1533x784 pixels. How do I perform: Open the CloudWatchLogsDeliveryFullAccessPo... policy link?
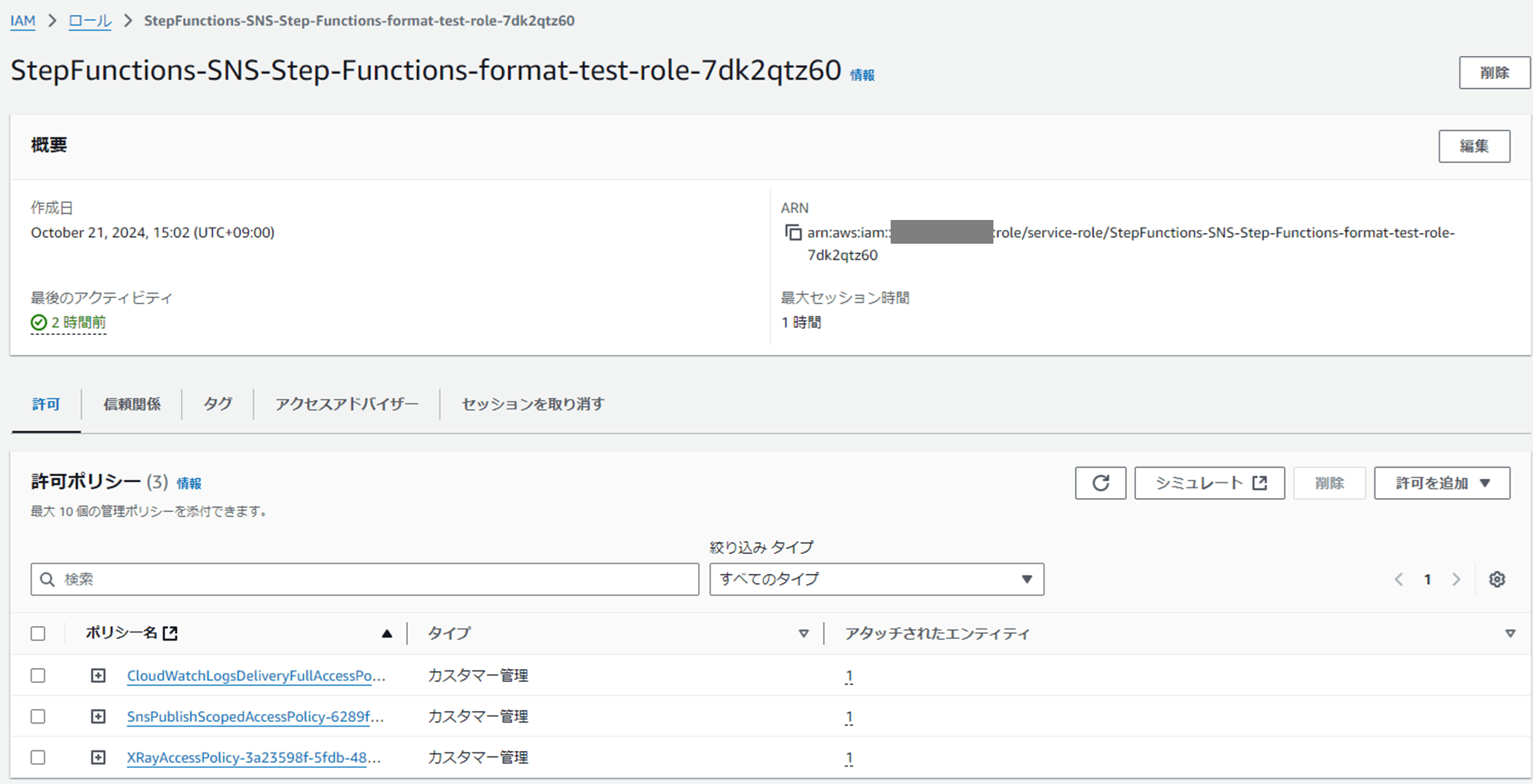(x=256, y=676)
